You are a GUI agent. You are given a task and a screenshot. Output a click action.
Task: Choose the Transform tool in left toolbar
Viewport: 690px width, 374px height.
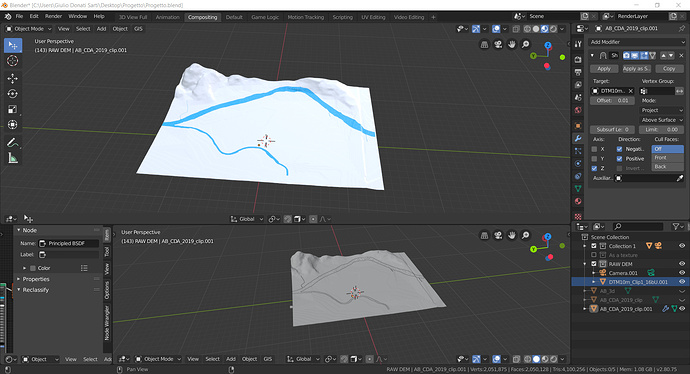coord(13,125)
